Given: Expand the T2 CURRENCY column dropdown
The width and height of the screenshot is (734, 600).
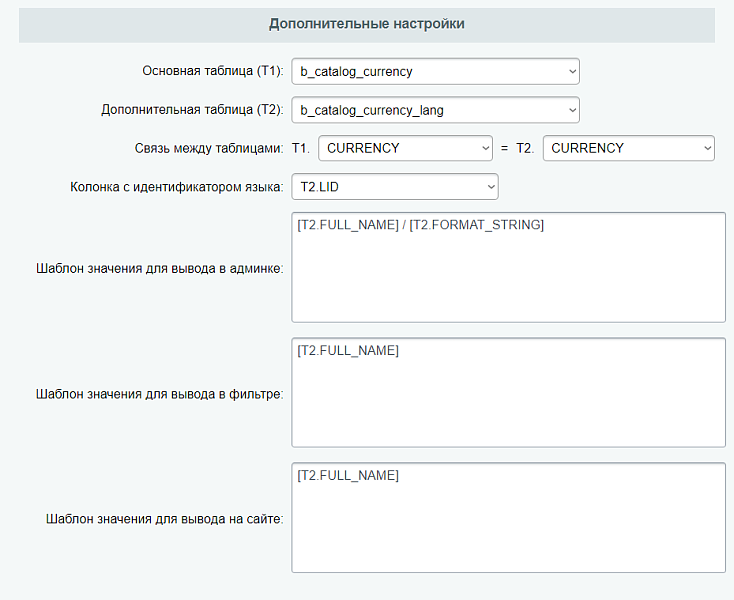Looking at the screenshot, I should [x=628, y=148].
